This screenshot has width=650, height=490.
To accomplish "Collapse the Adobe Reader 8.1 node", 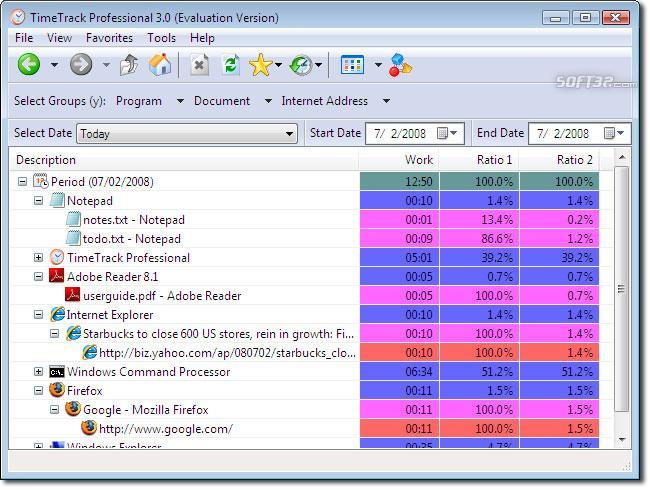I will tap(39, 277).
